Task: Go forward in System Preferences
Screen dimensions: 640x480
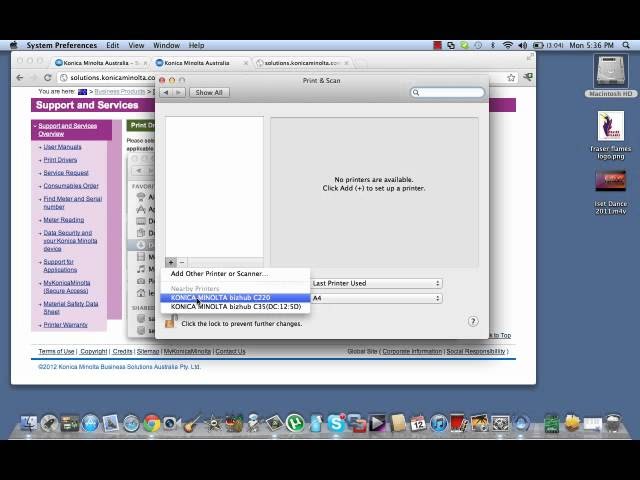Action: [x=178, y=93]
